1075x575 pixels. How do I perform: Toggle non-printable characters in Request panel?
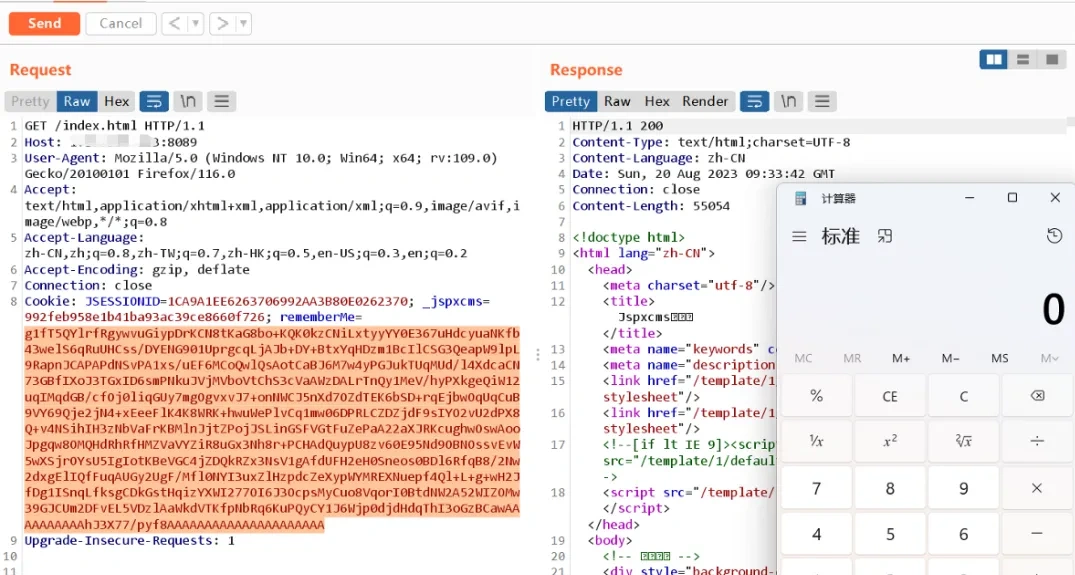[x=188, y=101]
